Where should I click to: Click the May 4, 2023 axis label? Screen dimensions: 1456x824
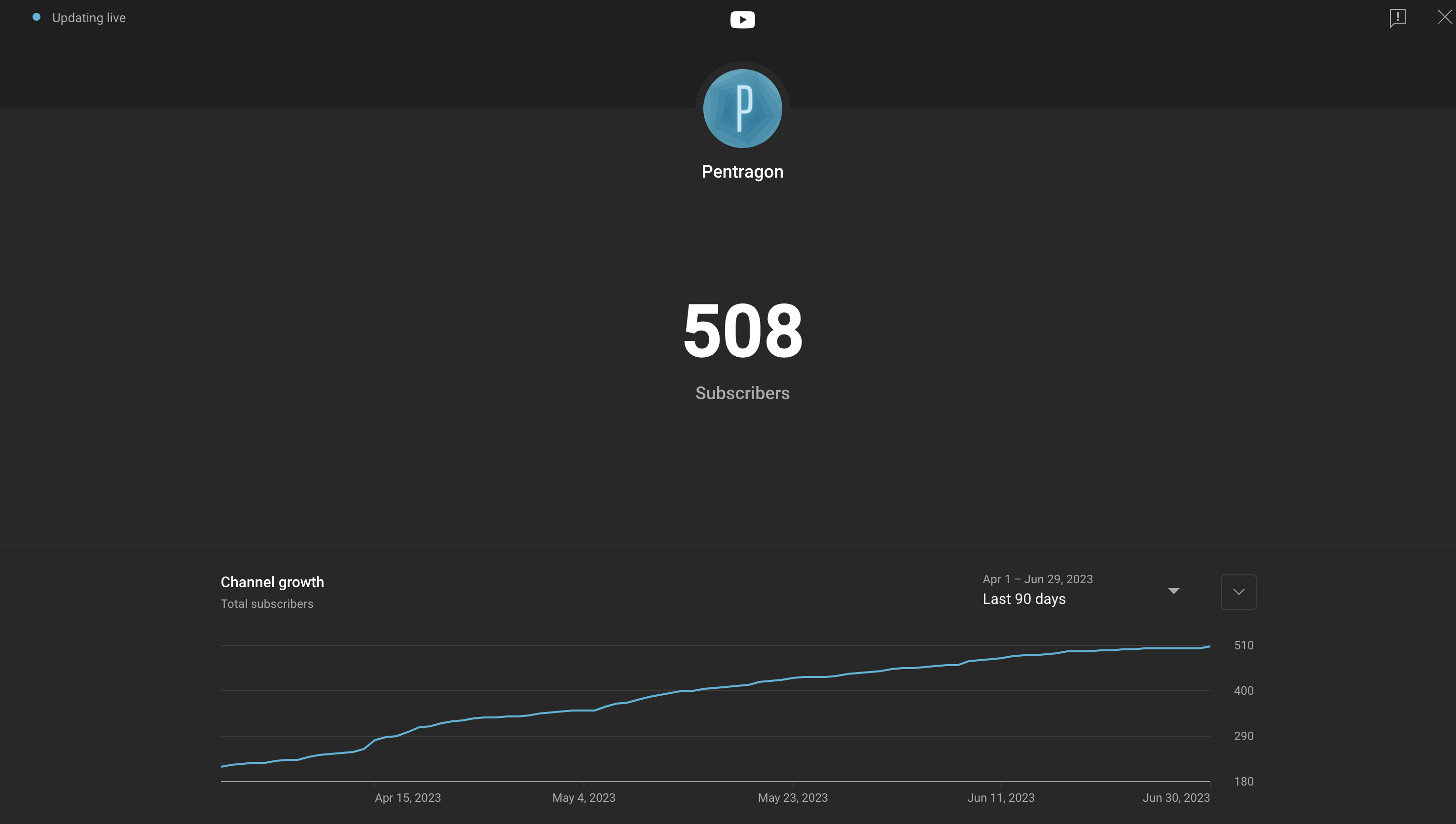[583, 797]
